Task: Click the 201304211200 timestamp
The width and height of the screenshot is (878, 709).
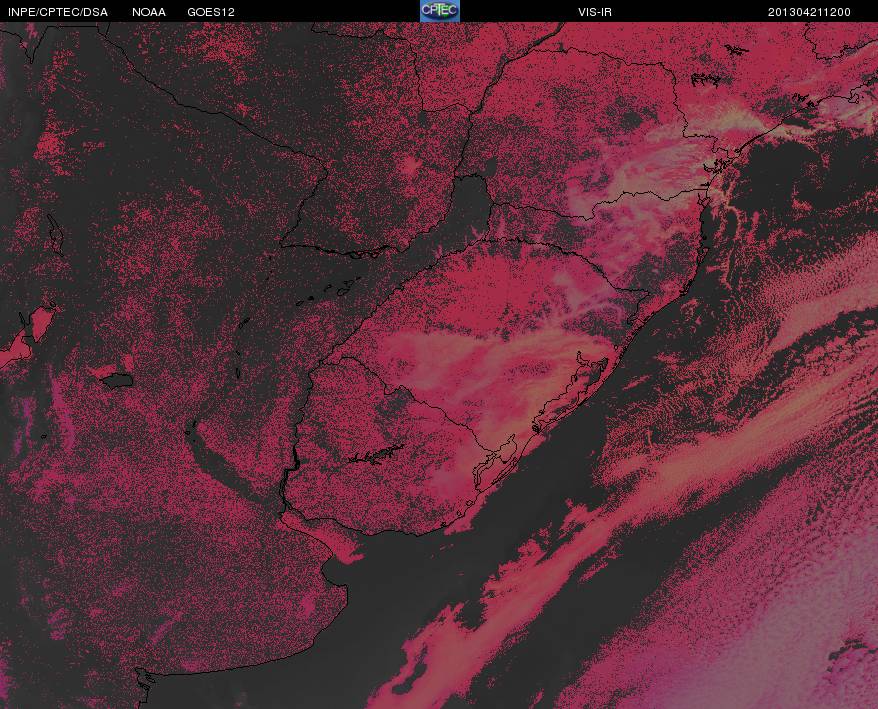Action: [809, 12]
